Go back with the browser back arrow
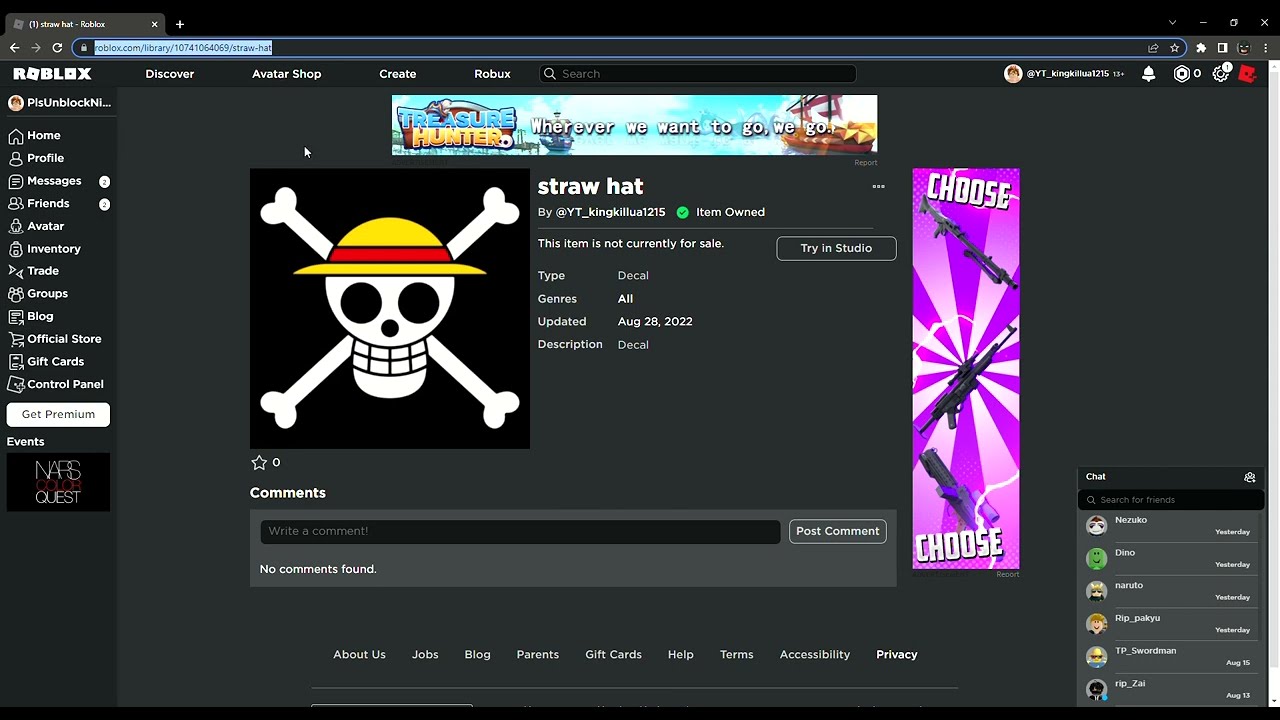 [x=14, y=47]
